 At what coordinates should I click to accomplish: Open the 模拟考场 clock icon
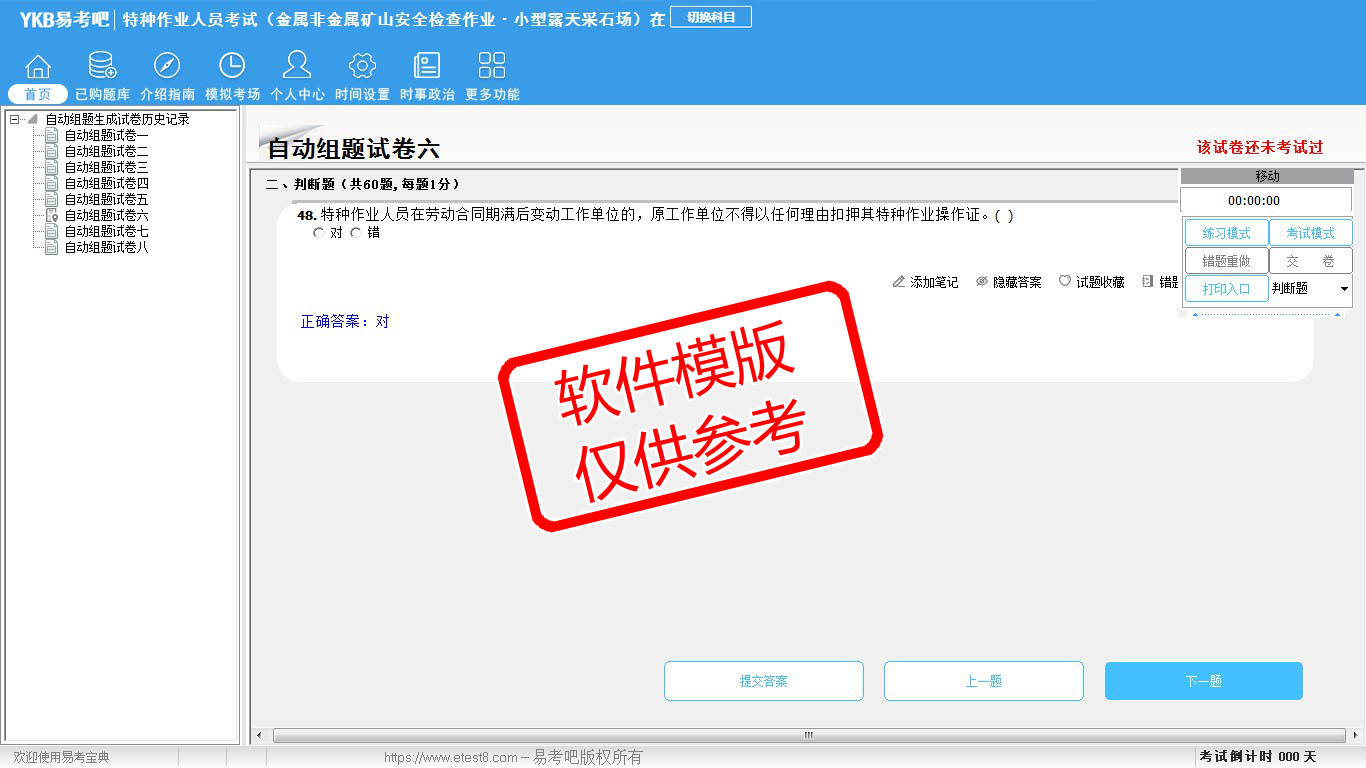(x=232, y=67)
